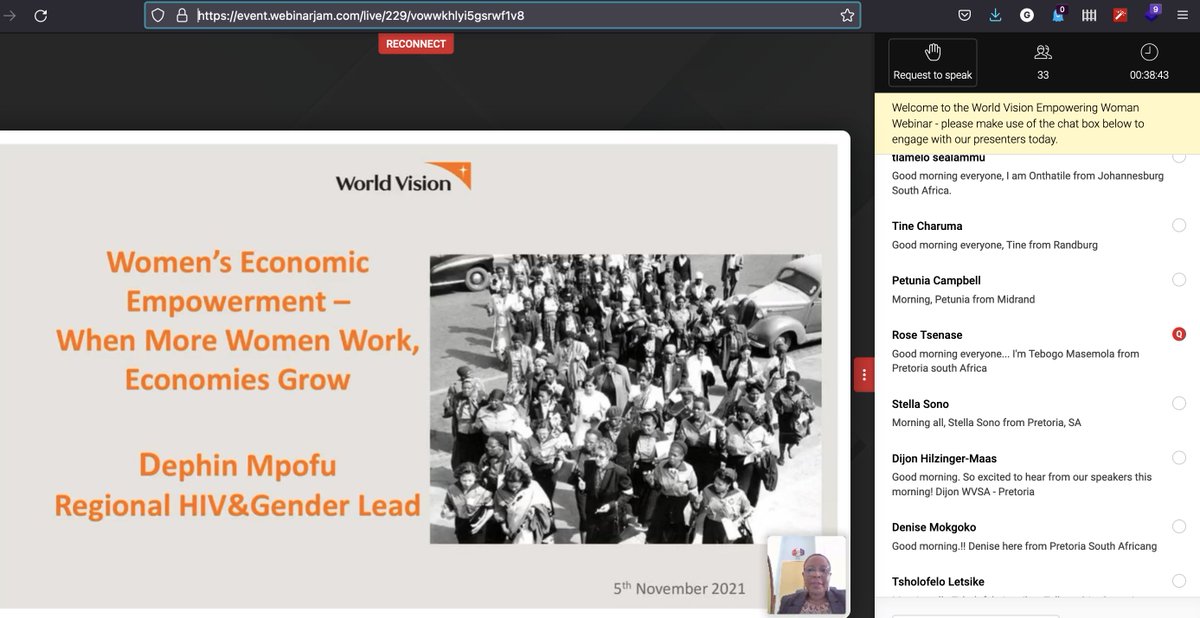Toggle the red Q marker on Rose Tsenase

1179,334
